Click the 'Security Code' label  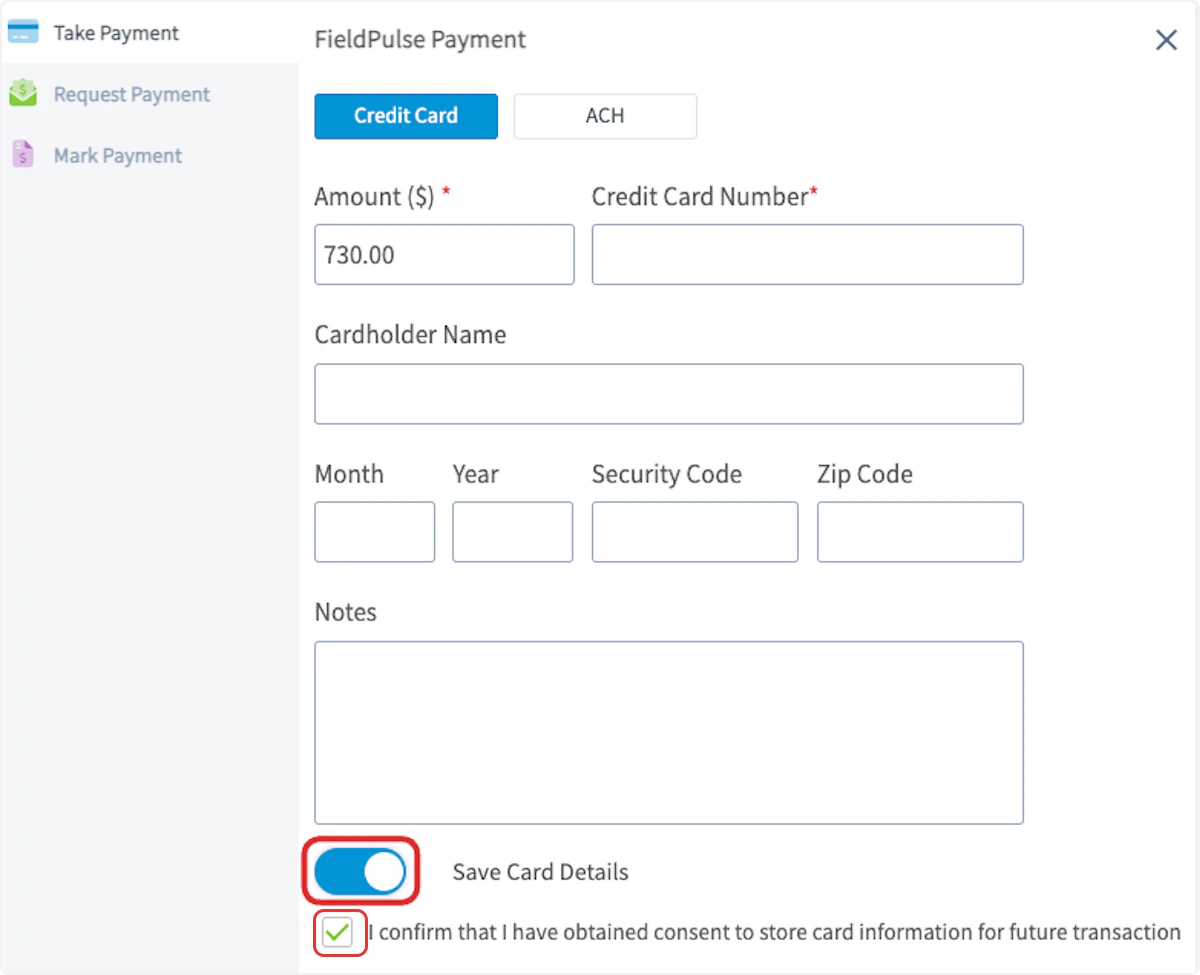(667, 474)
